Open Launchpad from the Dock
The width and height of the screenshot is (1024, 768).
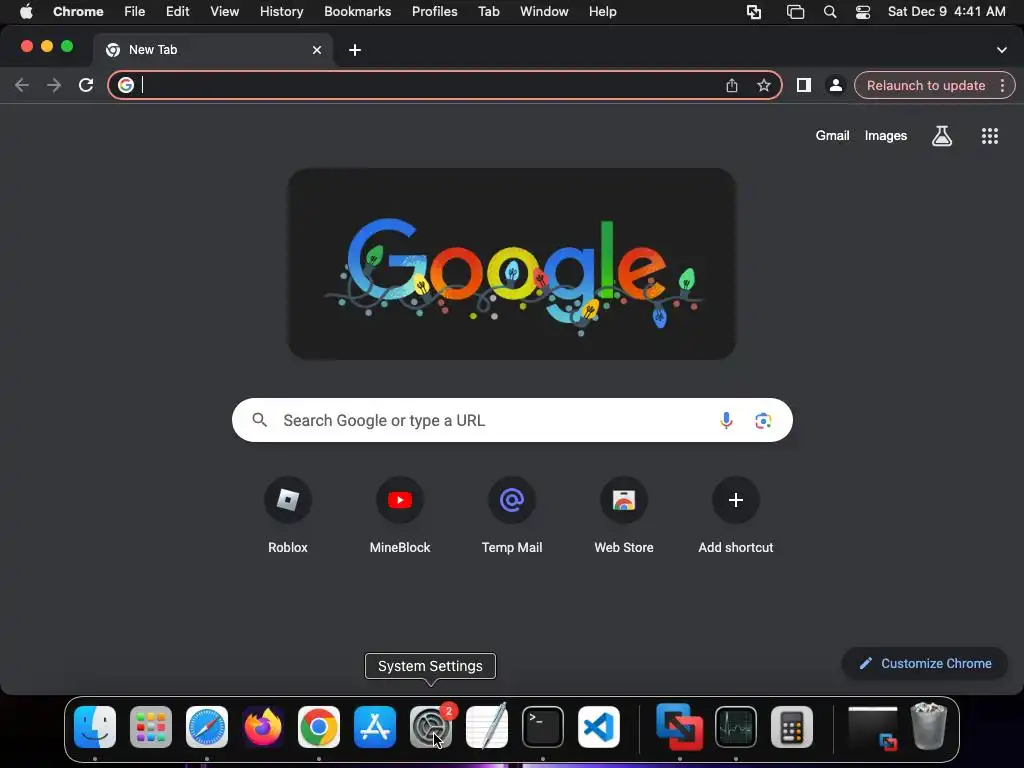(151, 727)
